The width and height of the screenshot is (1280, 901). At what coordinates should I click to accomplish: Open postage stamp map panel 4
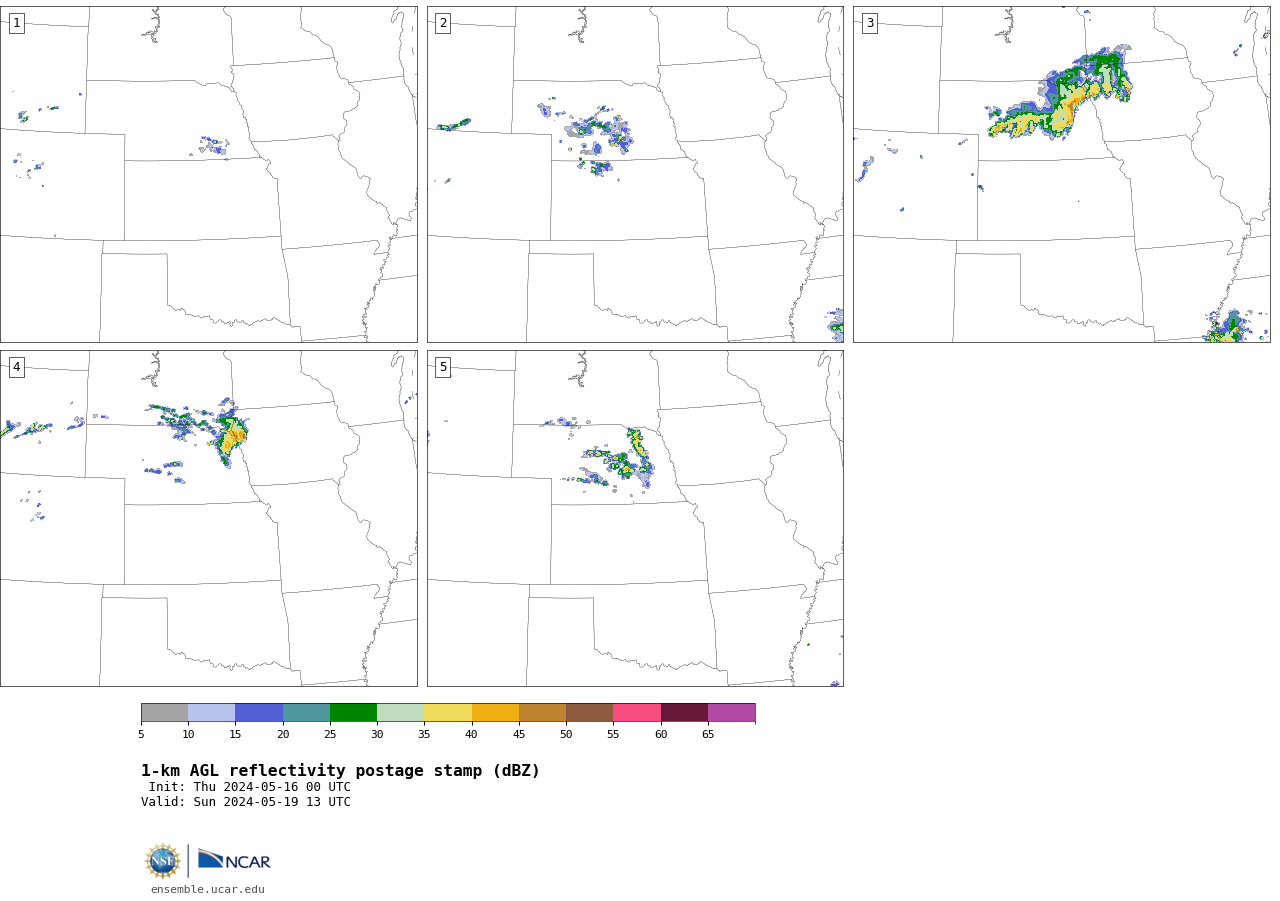[209, 518]
